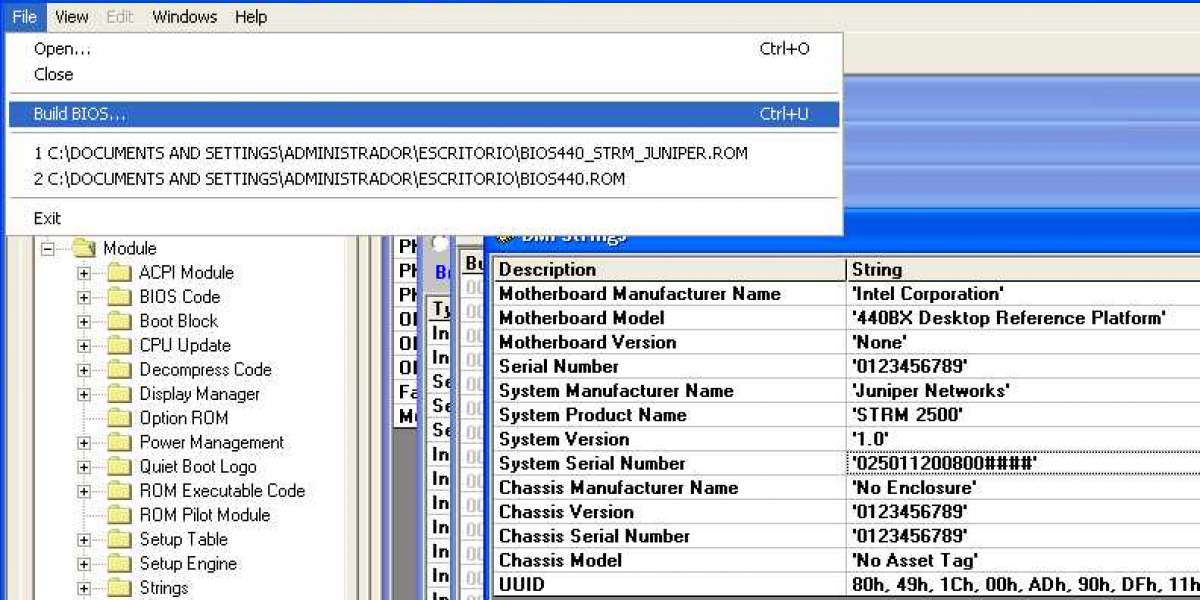Expand the Boot Block node
This screenshot has height=600, width=1200.
(84, 321)
